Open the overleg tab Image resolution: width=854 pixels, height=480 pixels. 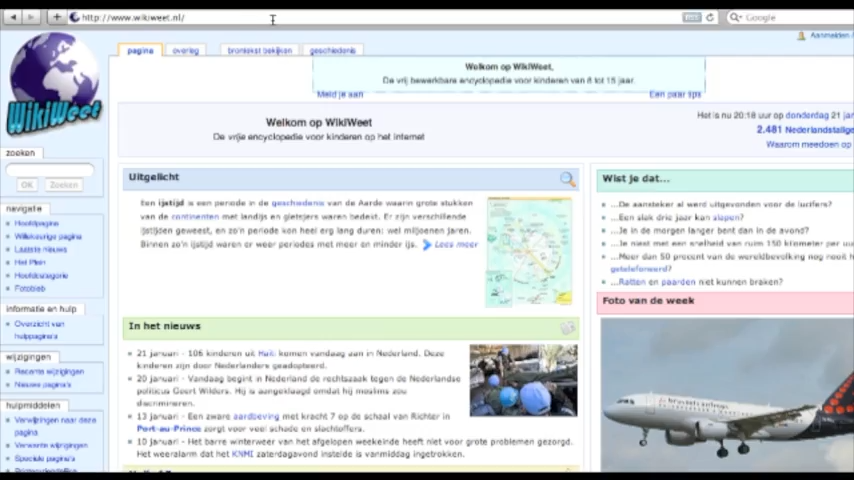pos(186,50)
